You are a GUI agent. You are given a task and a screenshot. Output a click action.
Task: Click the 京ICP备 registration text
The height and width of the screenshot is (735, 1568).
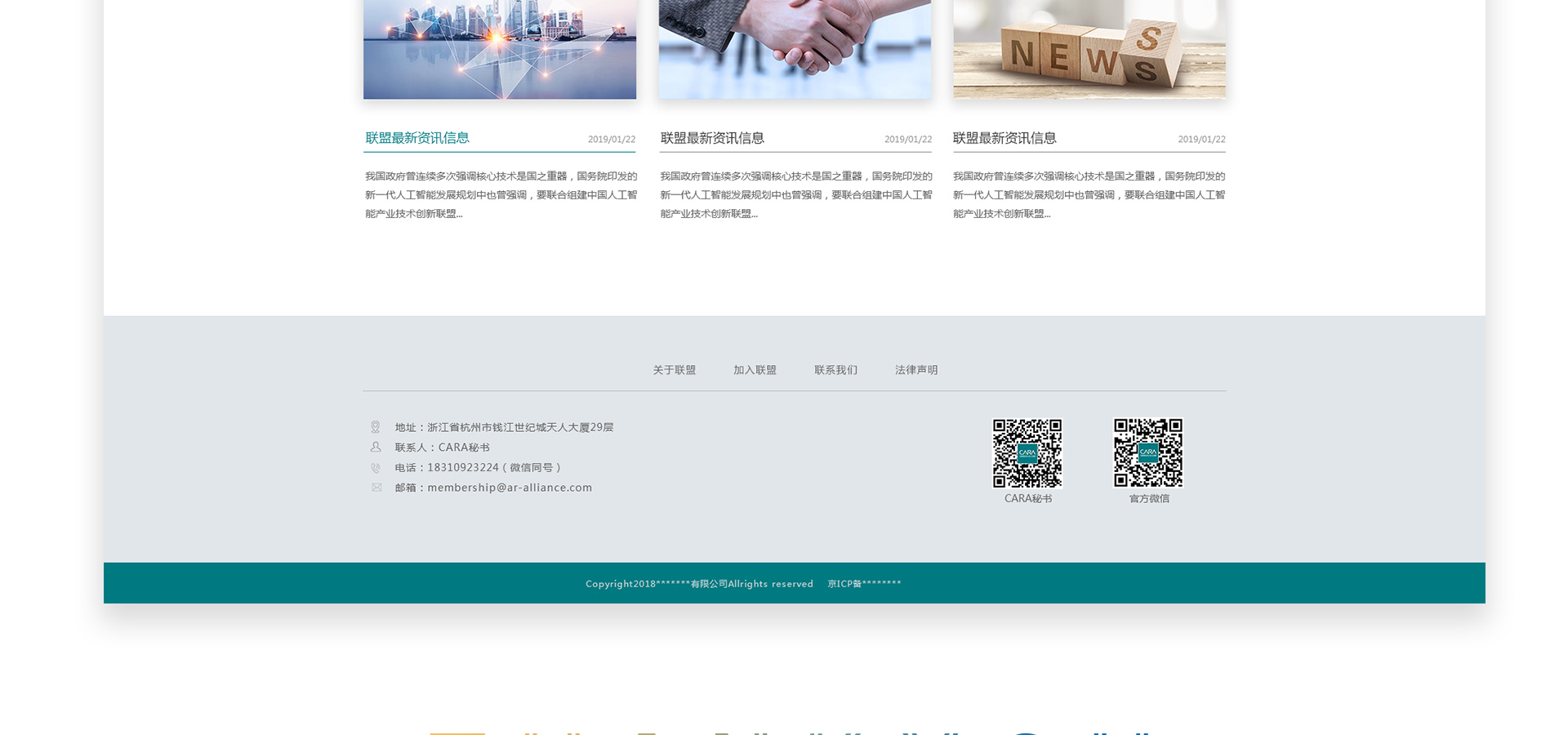point(864,584)
